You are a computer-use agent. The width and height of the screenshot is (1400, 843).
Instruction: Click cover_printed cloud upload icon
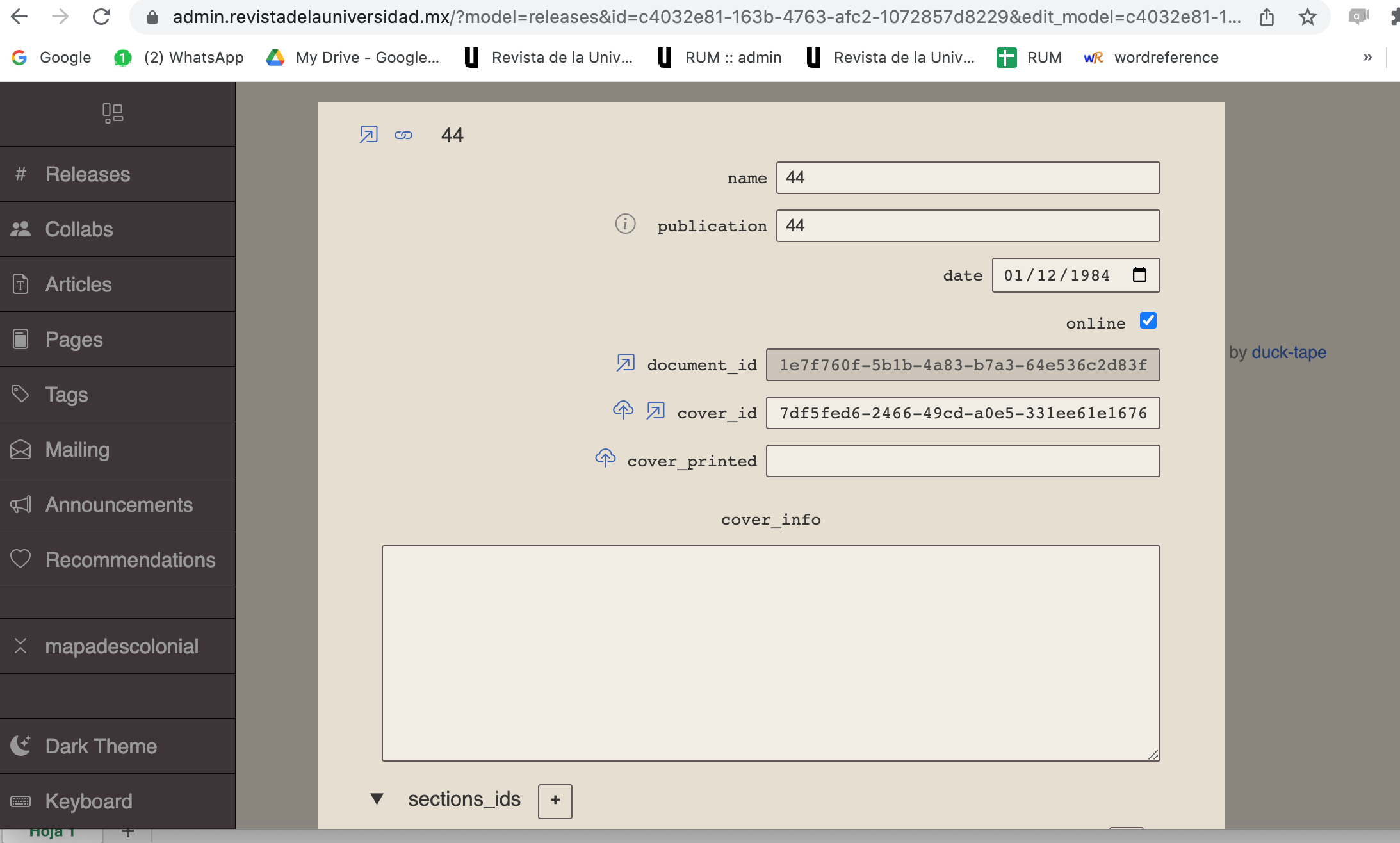(605, 459)
